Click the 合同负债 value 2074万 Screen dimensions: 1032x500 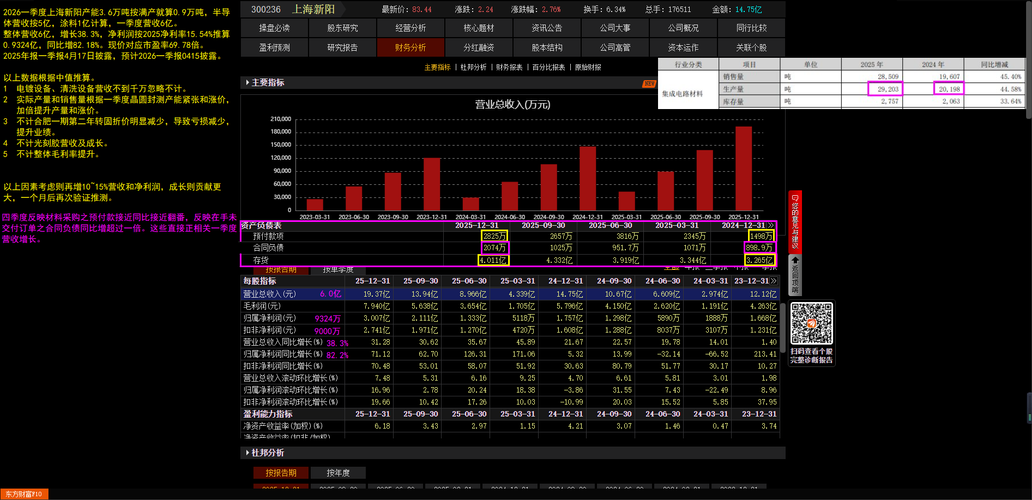(494, 248)
